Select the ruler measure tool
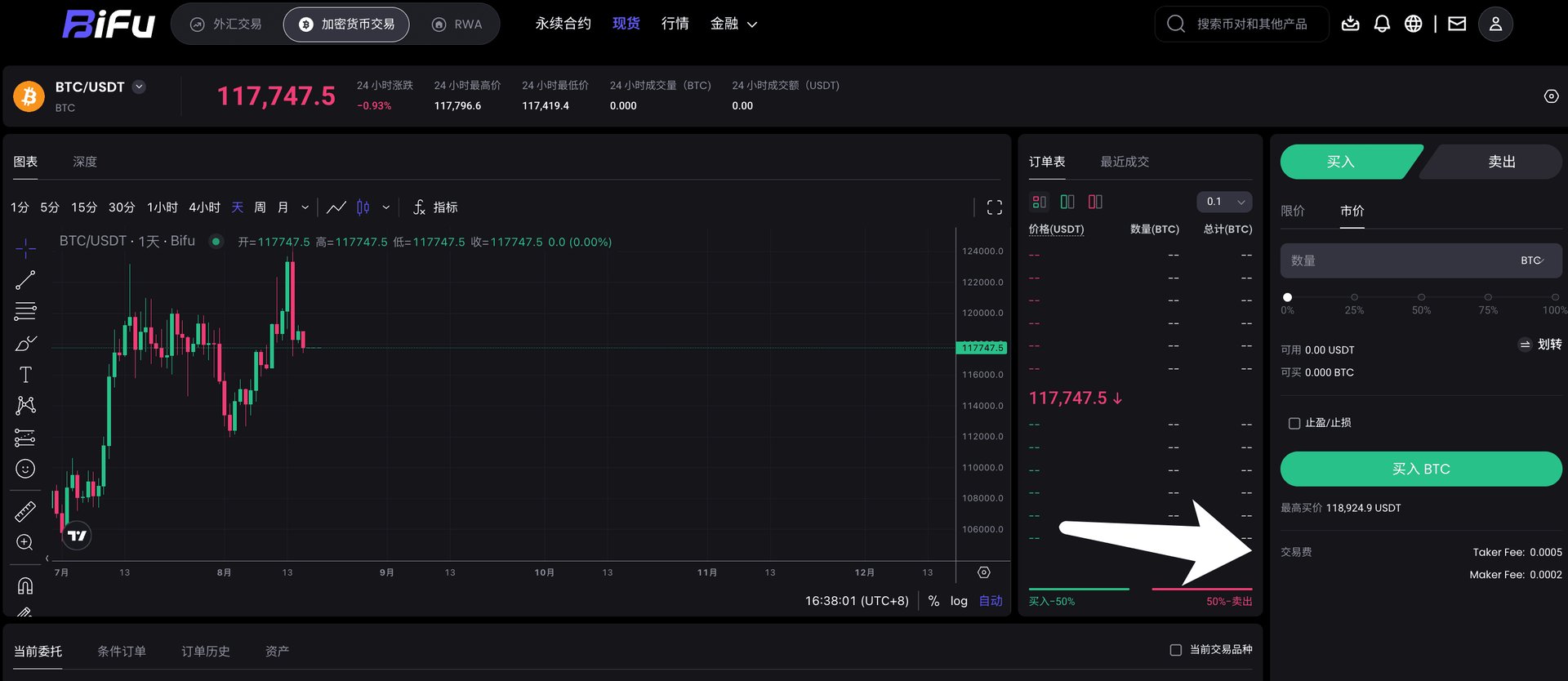The image size is (1568, 681). 25,511
